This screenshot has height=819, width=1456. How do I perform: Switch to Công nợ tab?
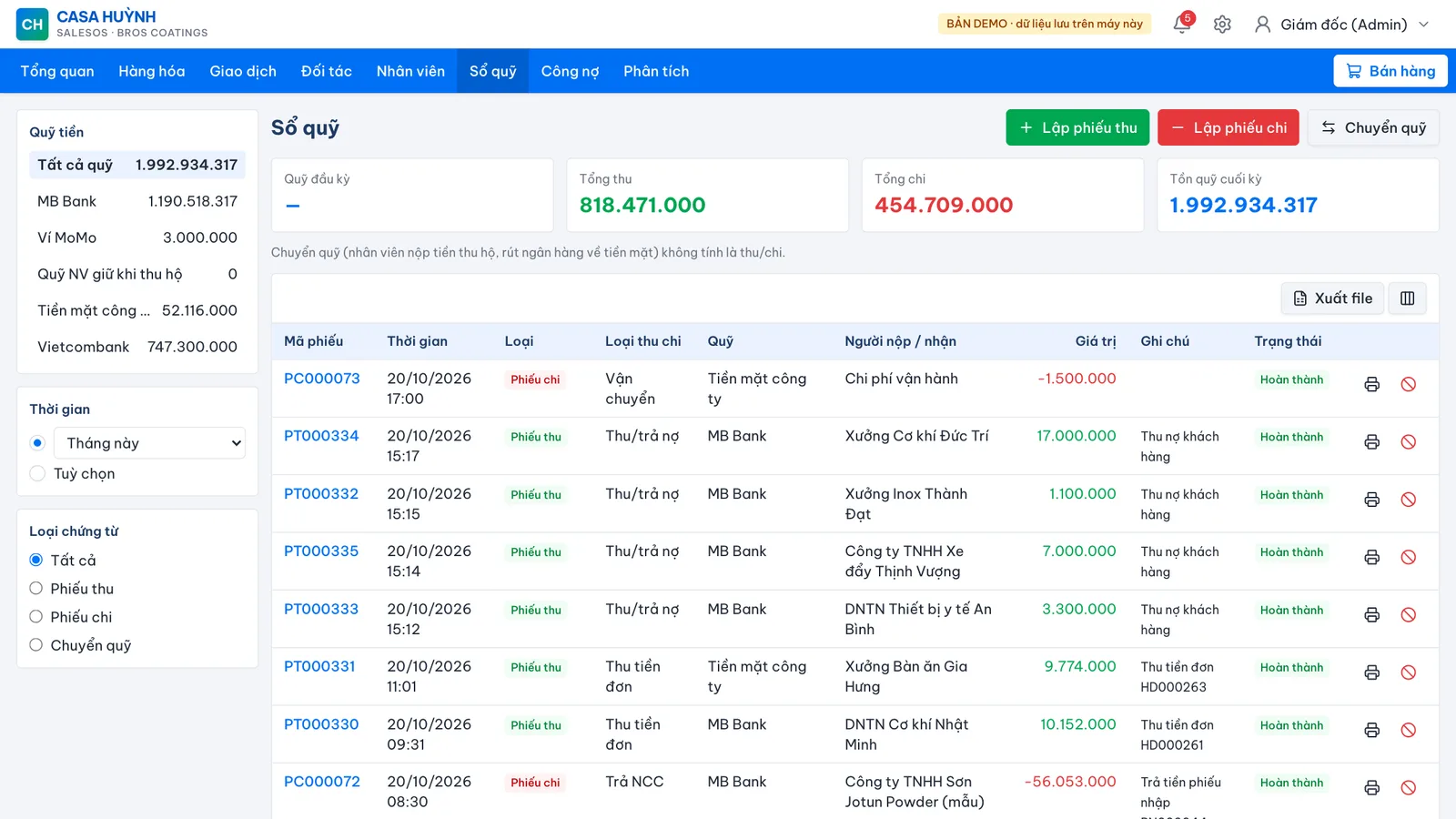point(570,71)
